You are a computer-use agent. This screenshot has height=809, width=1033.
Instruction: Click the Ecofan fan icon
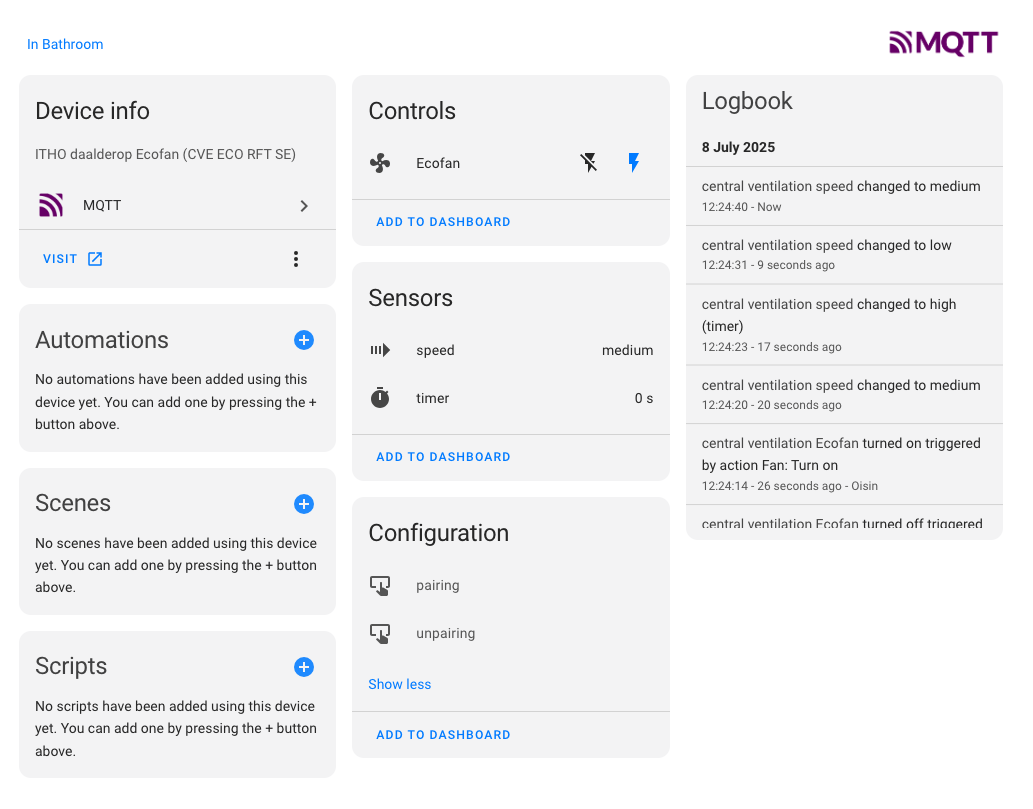coord(380,163)
